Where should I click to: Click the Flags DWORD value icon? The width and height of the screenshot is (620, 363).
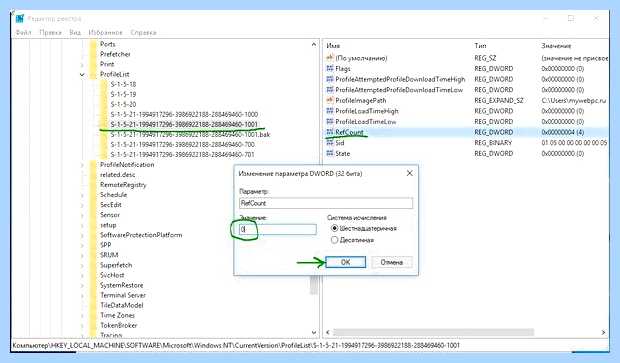tap(330, 68)
